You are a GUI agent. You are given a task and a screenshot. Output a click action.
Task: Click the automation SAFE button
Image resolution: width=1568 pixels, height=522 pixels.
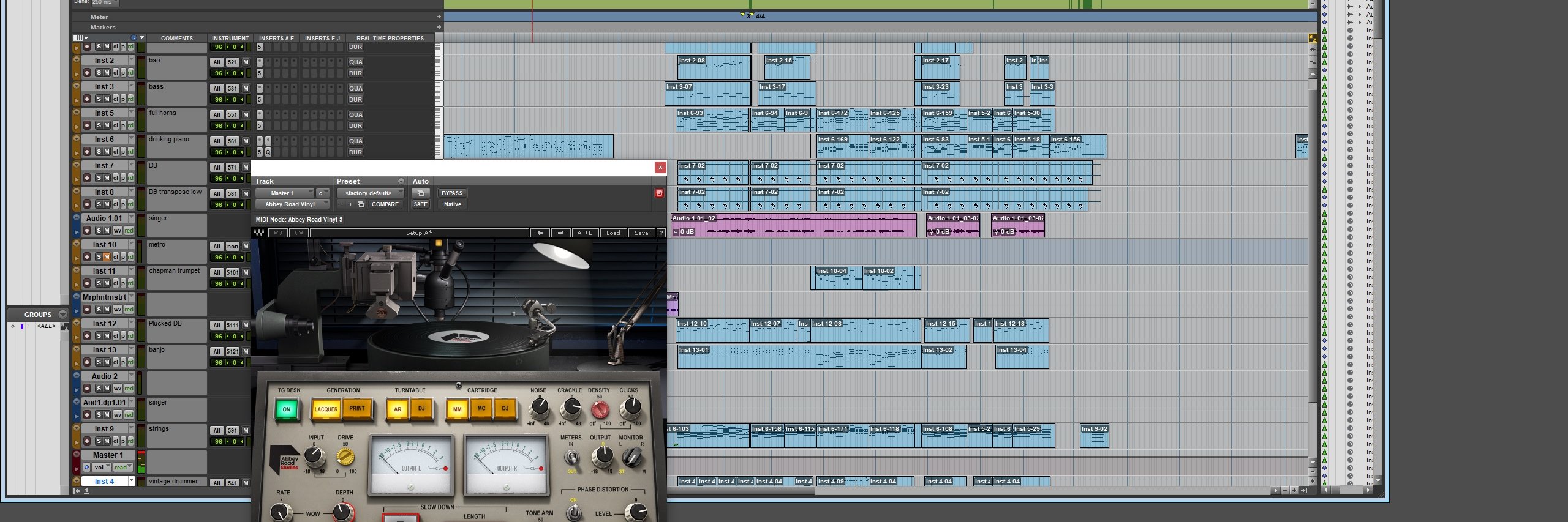[x=420, y=204]
